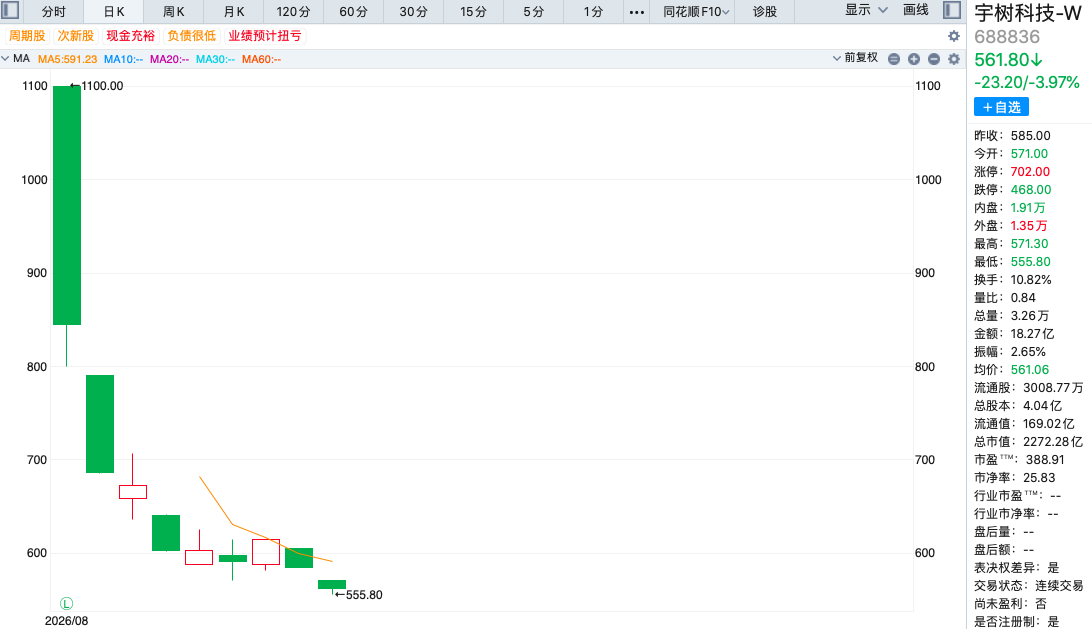Click the minus circle icon next to the gear
The height and width of the screenshot is (629, 1092).
coord(934,59)
